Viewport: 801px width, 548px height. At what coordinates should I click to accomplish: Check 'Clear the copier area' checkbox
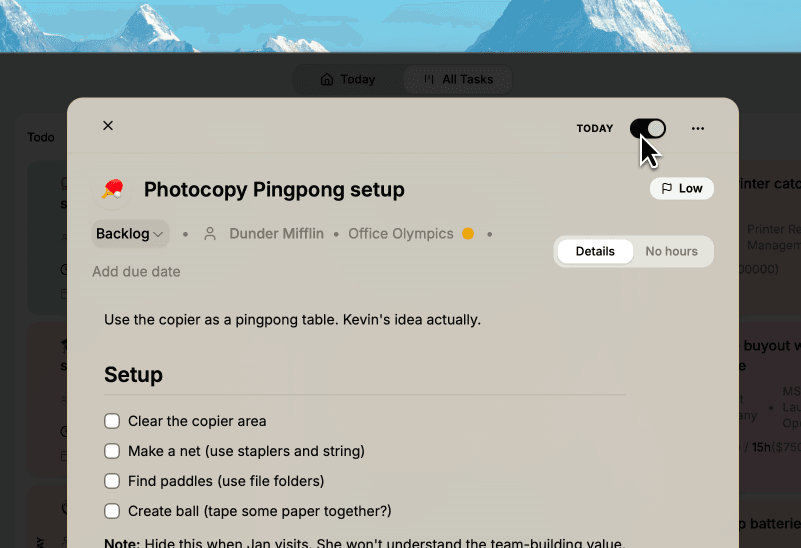coord(112,421)
